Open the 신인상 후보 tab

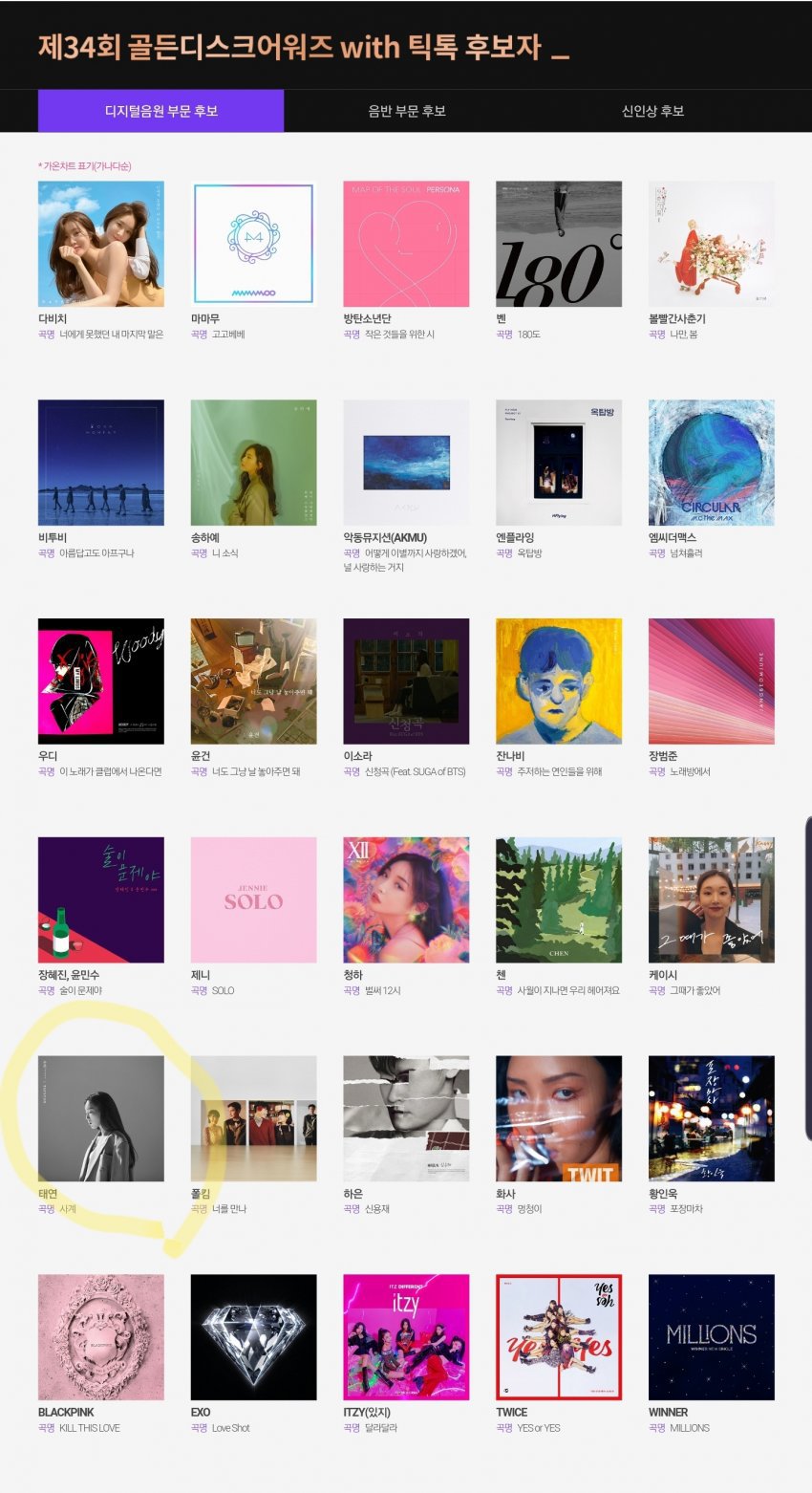[x=652, y=111]
